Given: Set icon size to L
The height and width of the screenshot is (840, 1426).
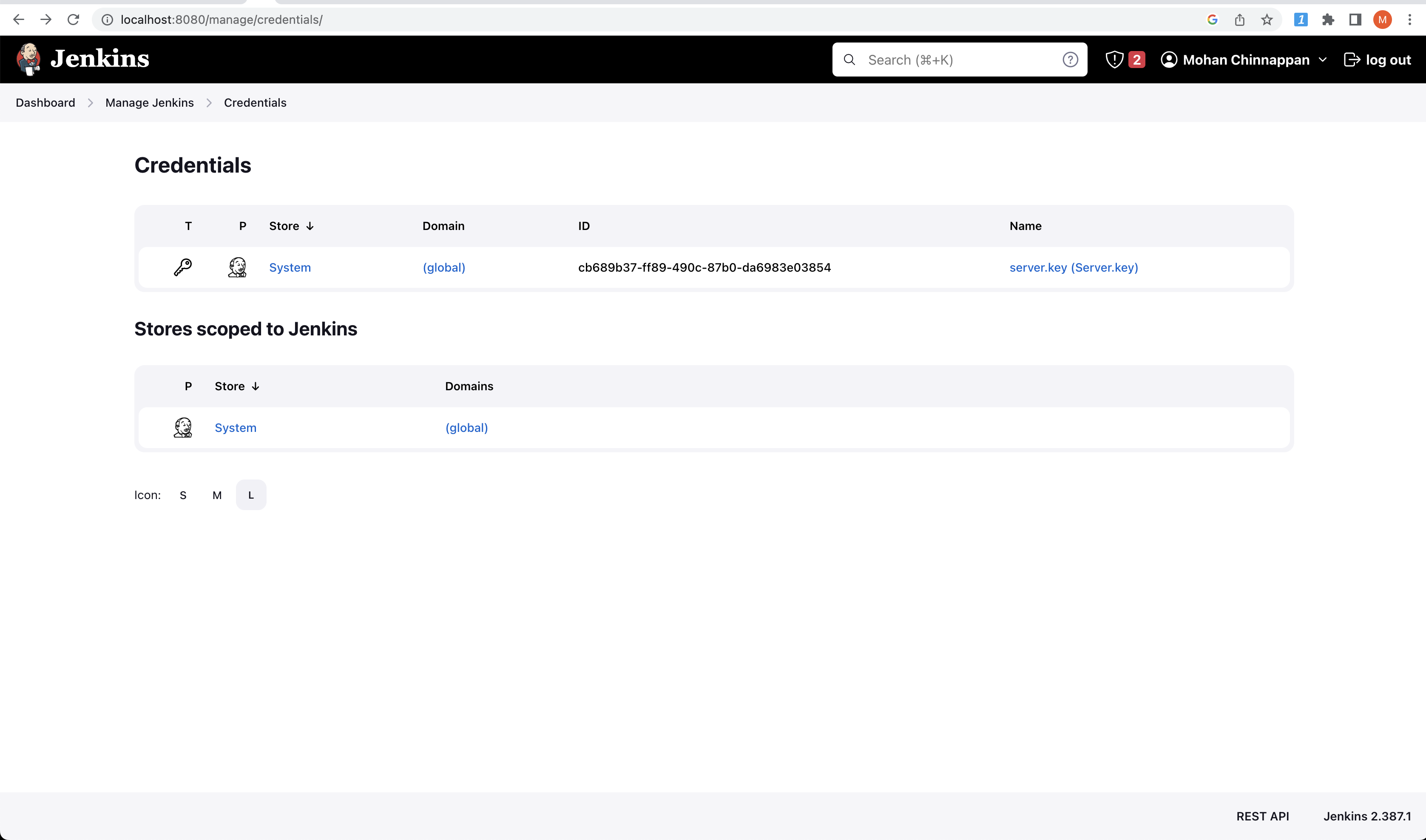Looking at the screenshot, I should (251, 495).
